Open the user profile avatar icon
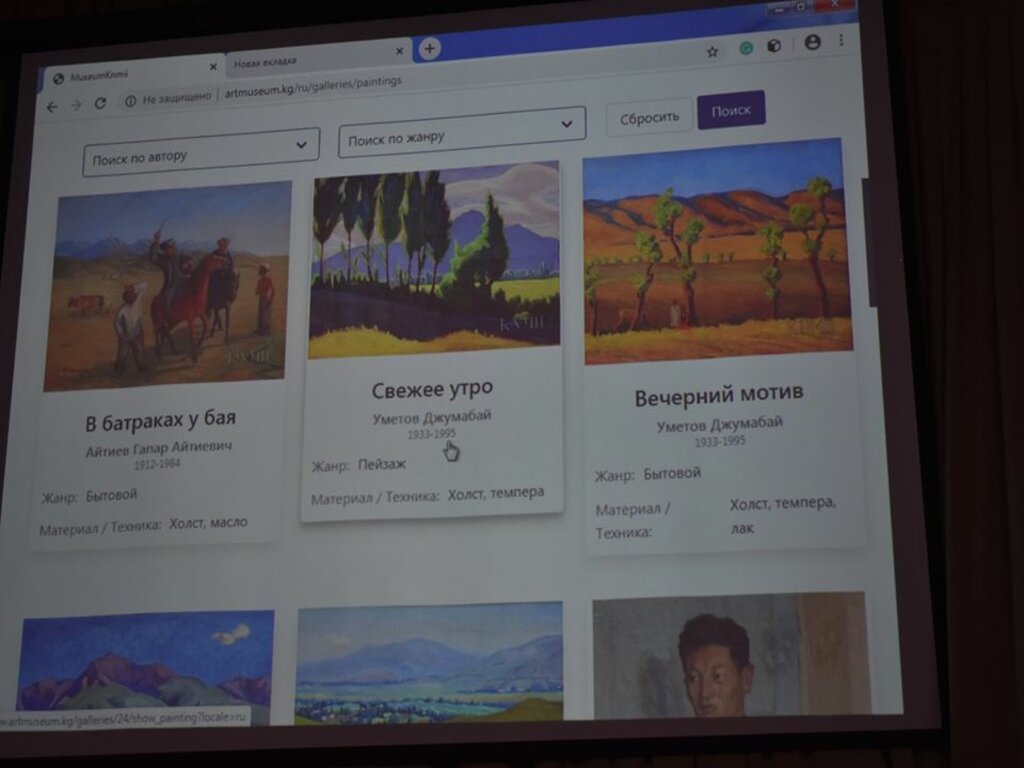Viewport: 1024px width, 768px height. (812, 42)
